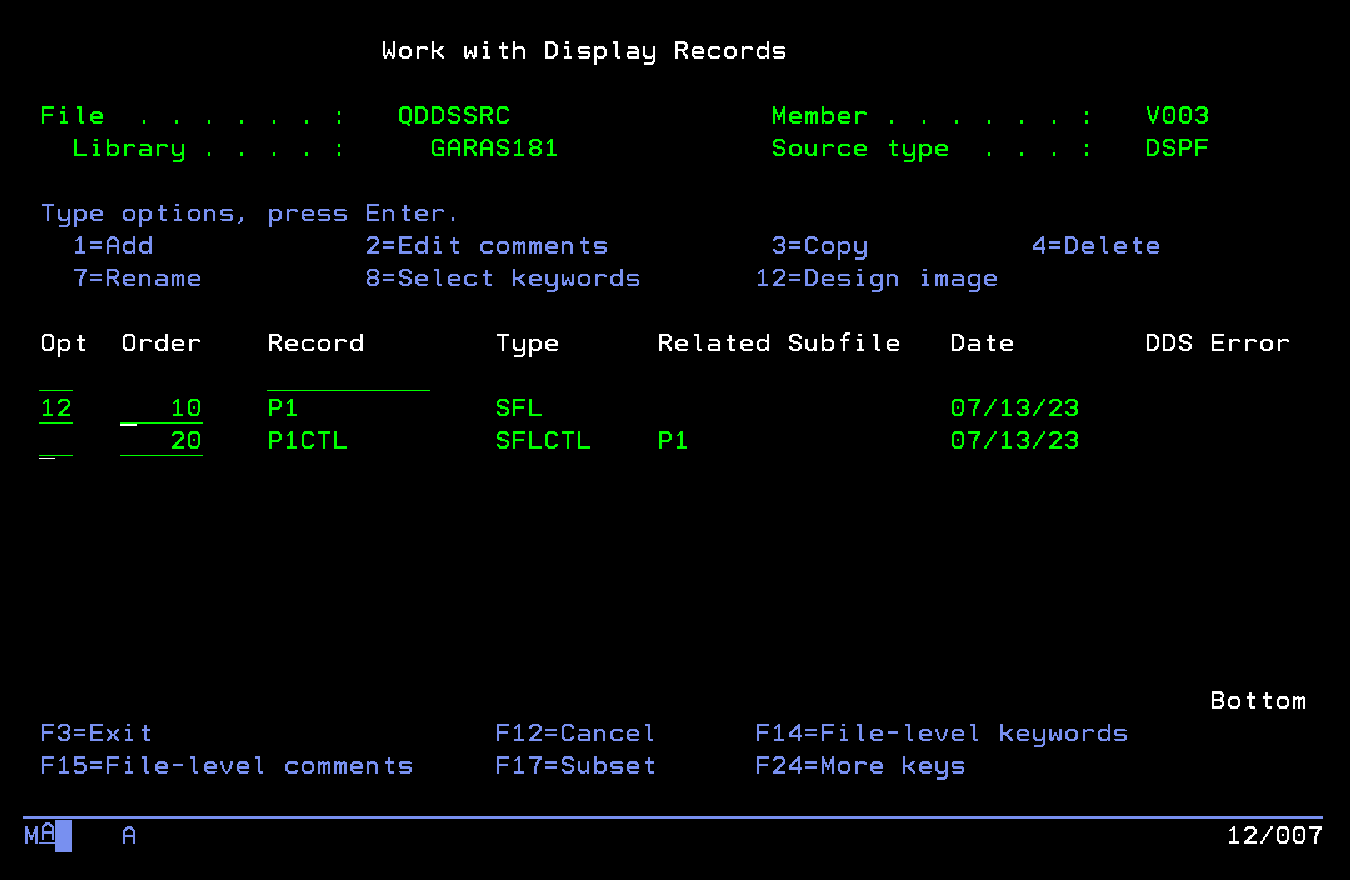The image size is (1350, 880).
Task: Click the Opt field for record P1
Action: pyautogui.click(x=56, y=407)
